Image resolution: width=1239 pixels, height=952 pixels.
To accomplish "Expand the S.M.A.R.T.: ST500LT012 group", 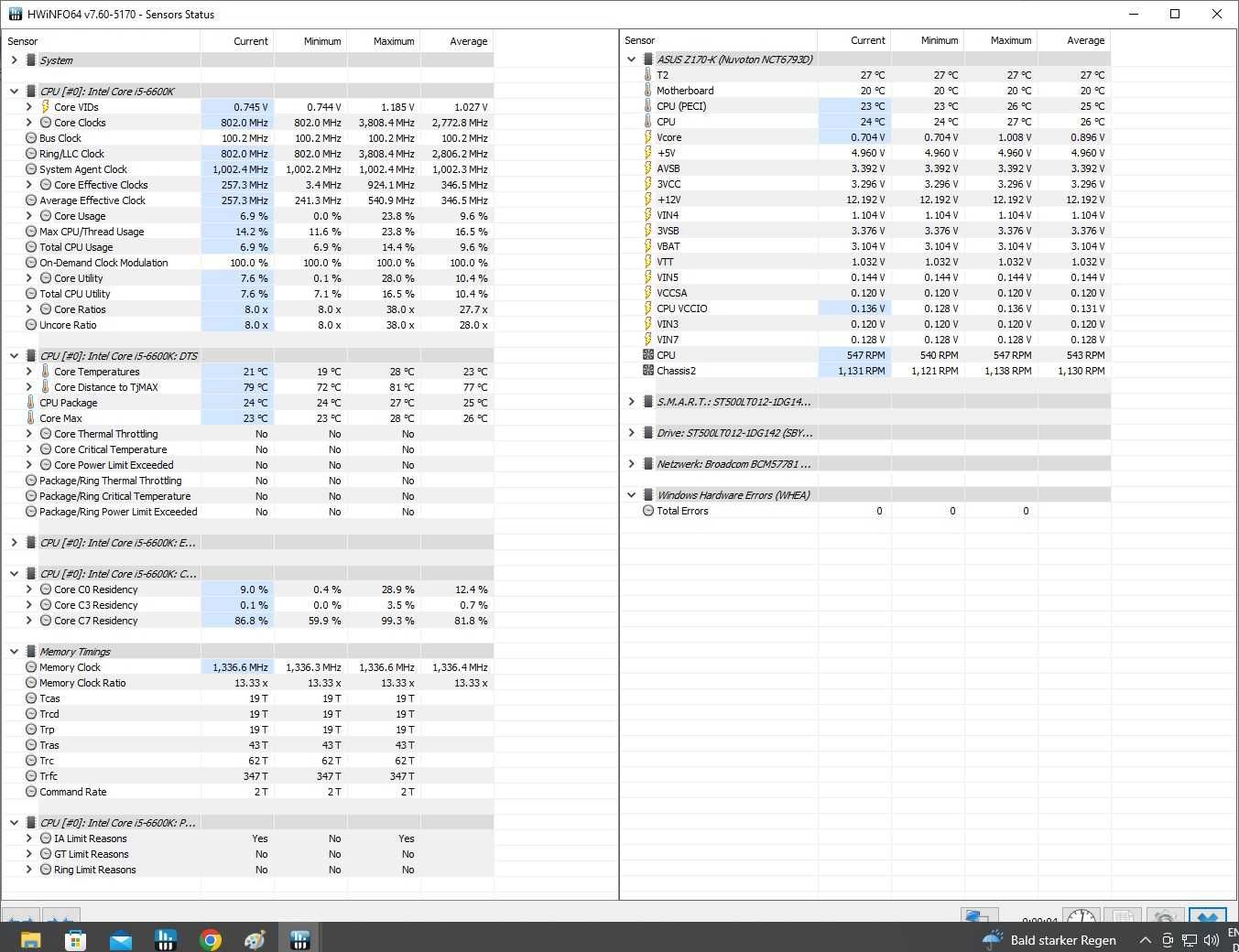I will click(x=631, y=402).
